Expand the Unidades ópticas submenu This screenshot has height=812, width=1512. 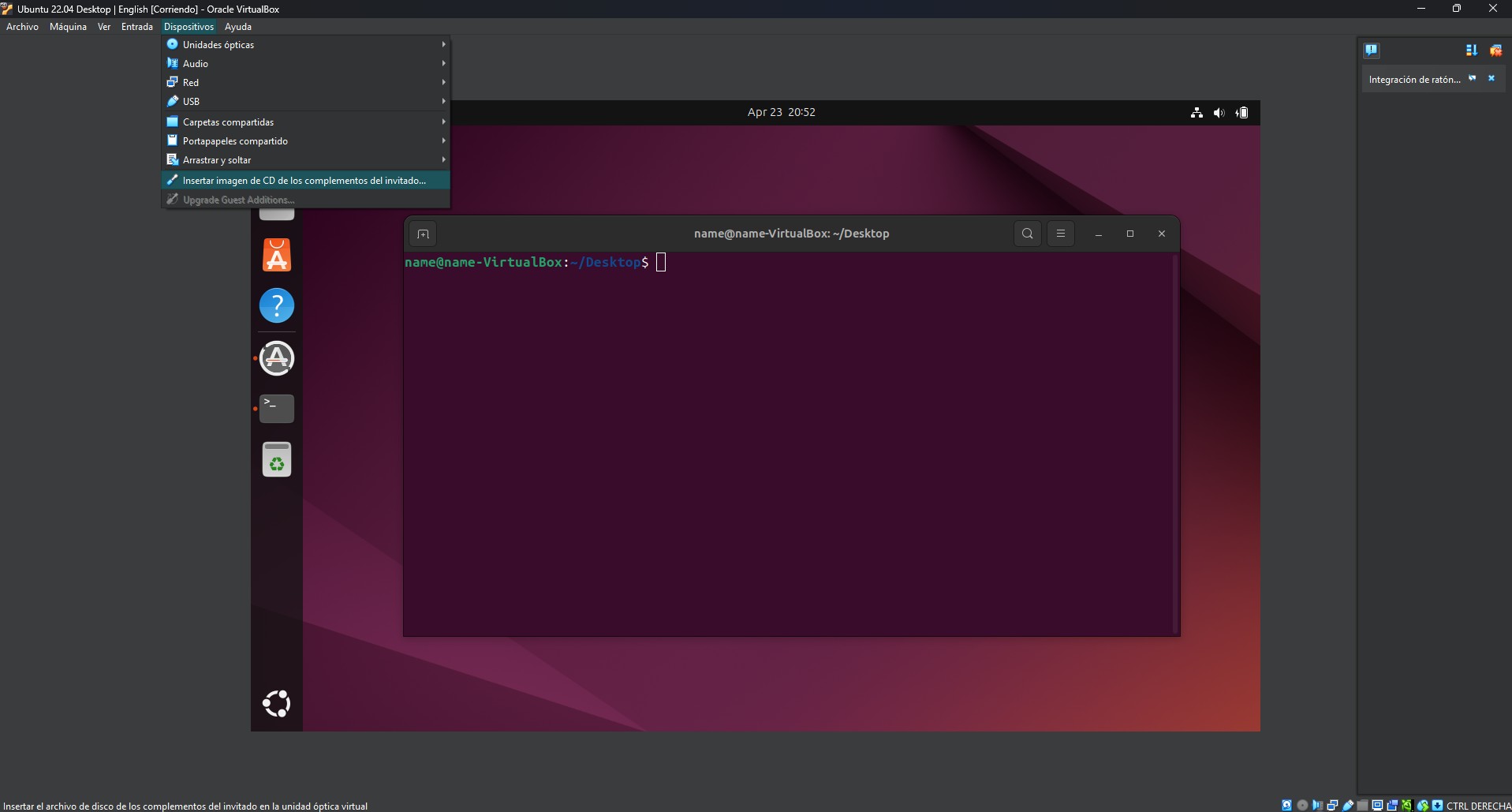pos(305,45)
